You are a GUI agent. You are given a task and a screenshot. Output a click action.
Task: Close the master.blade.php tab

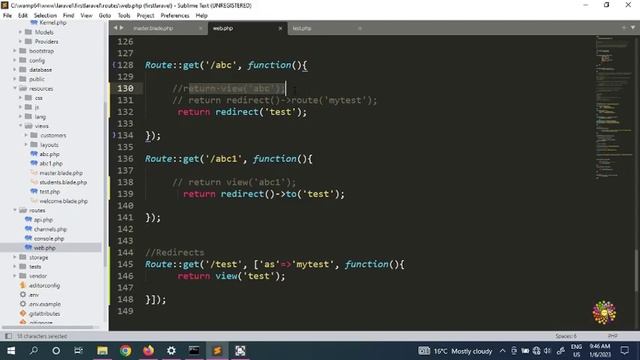[201, 28]
